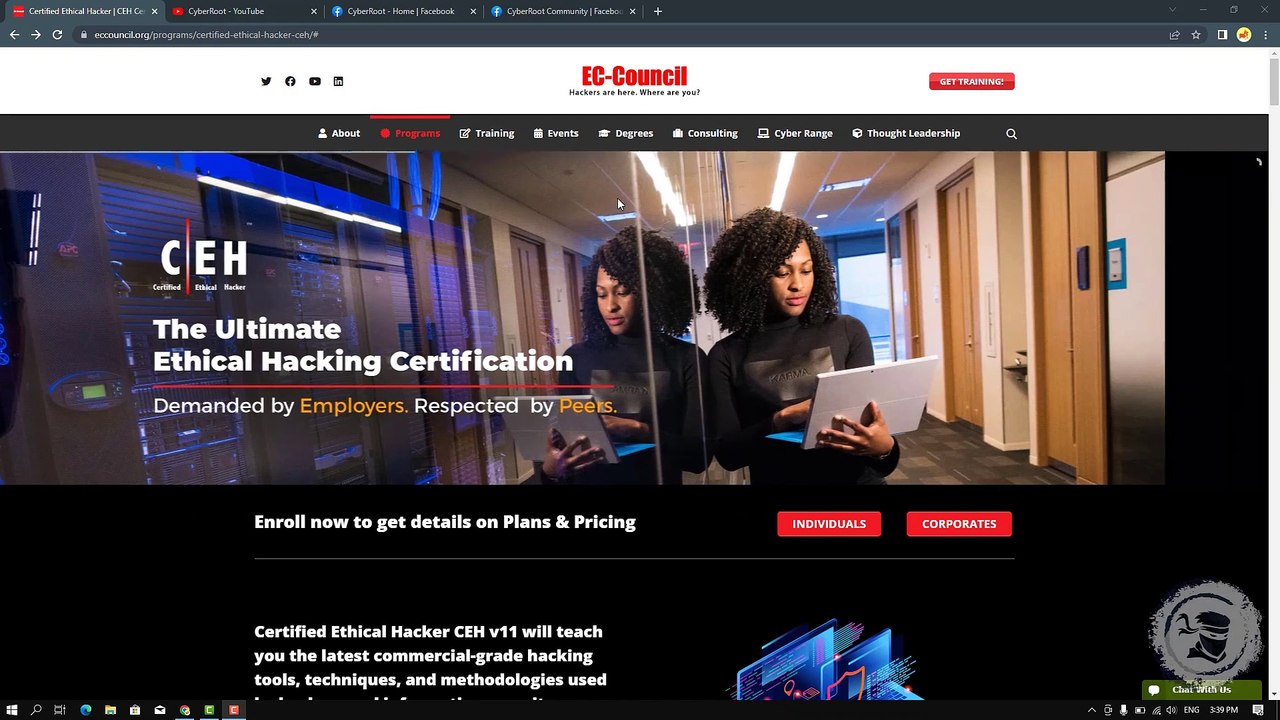This screenshot has height=720, width=1280.
Task: Open the network status tray icon
Action: (1155, 710)
